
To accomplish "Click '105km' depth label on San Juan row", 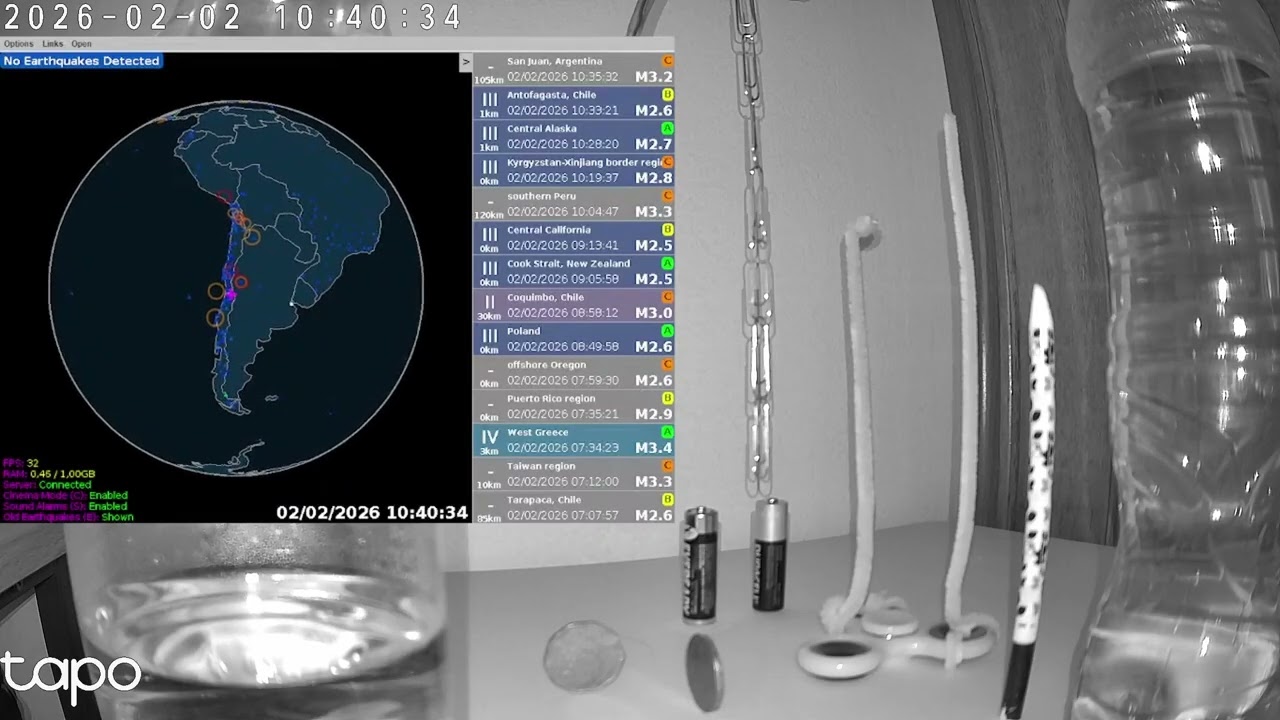I will coord(489,80).
